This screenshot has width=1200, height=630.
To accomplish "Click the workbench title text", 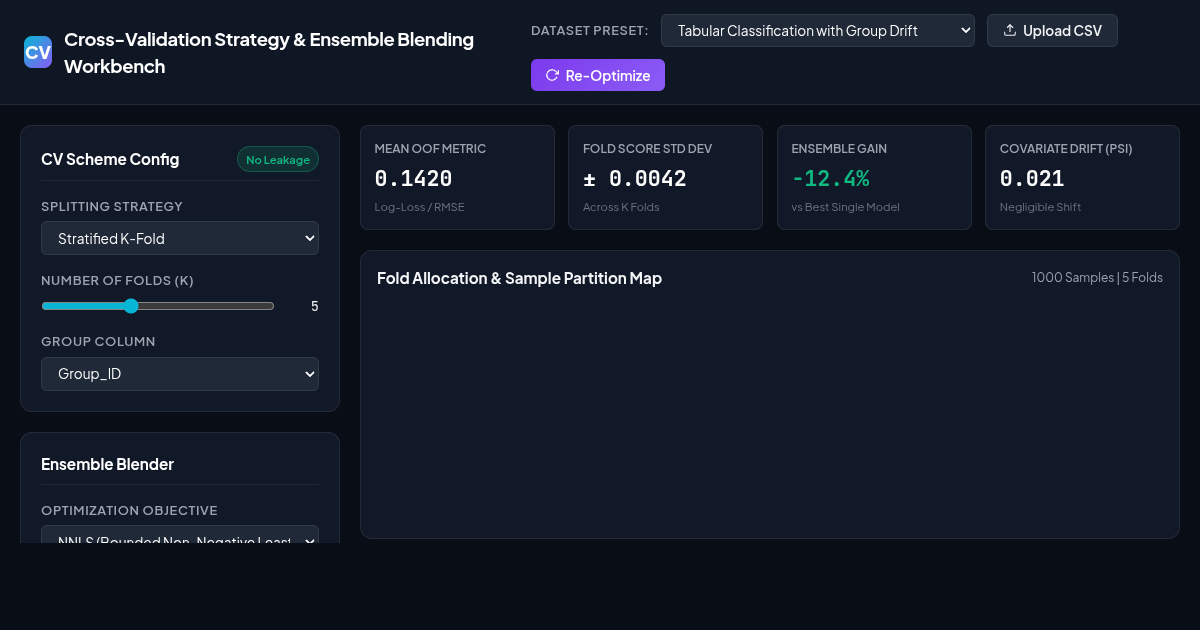I will [269, 53].
